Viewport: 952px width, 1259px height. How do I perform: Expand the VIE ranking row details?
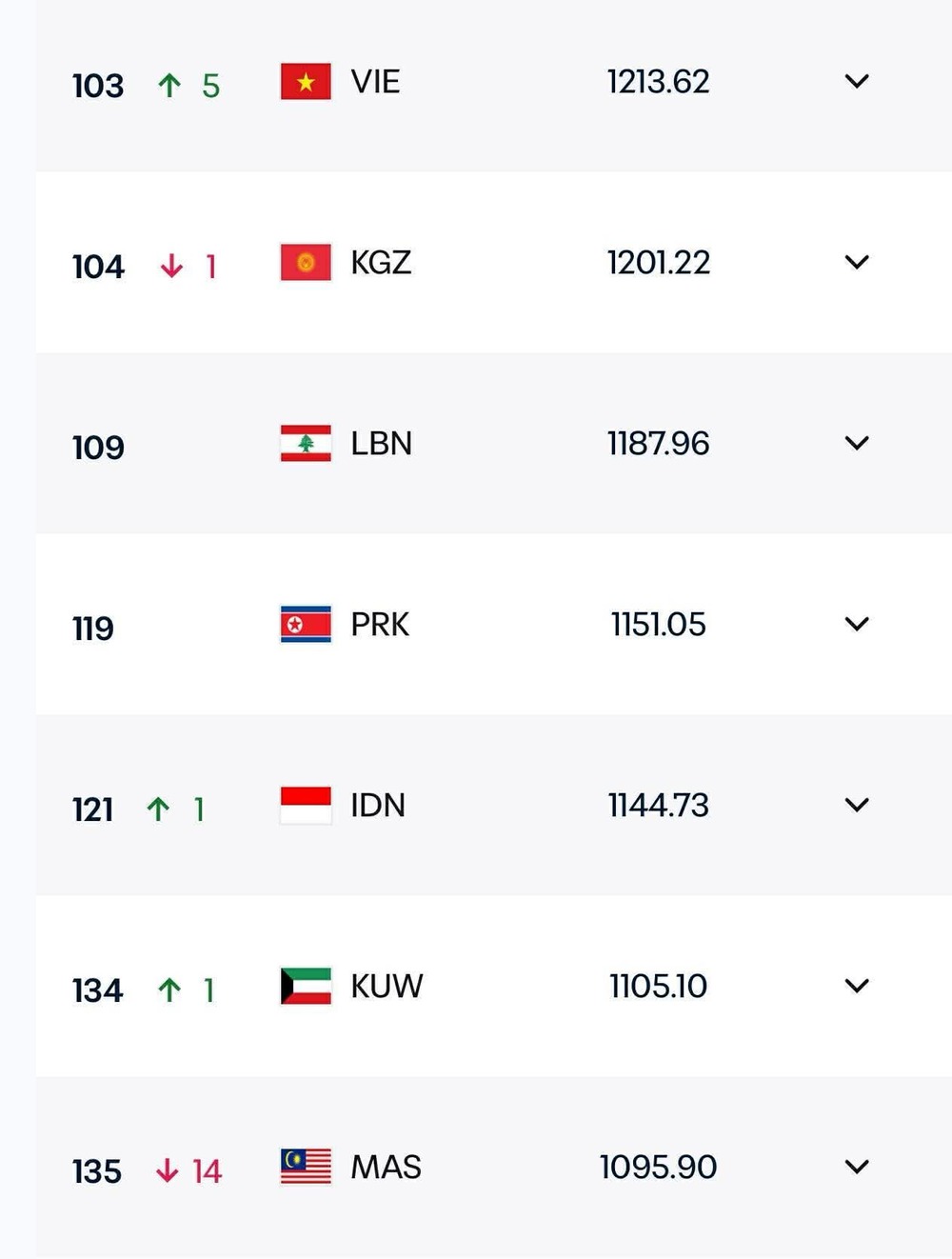pos(857,81)
